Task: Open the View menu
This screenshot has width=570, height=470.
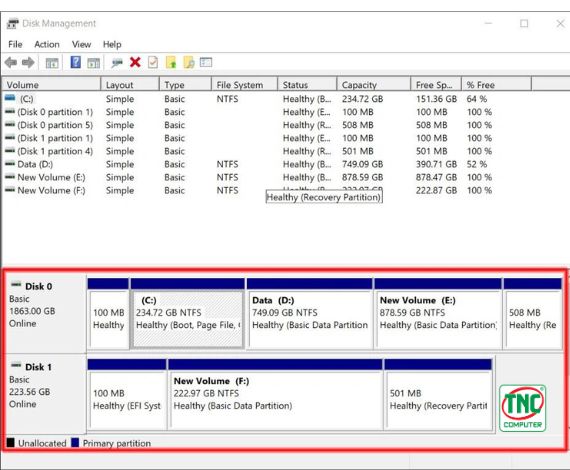Action: (x=81, y=44)
